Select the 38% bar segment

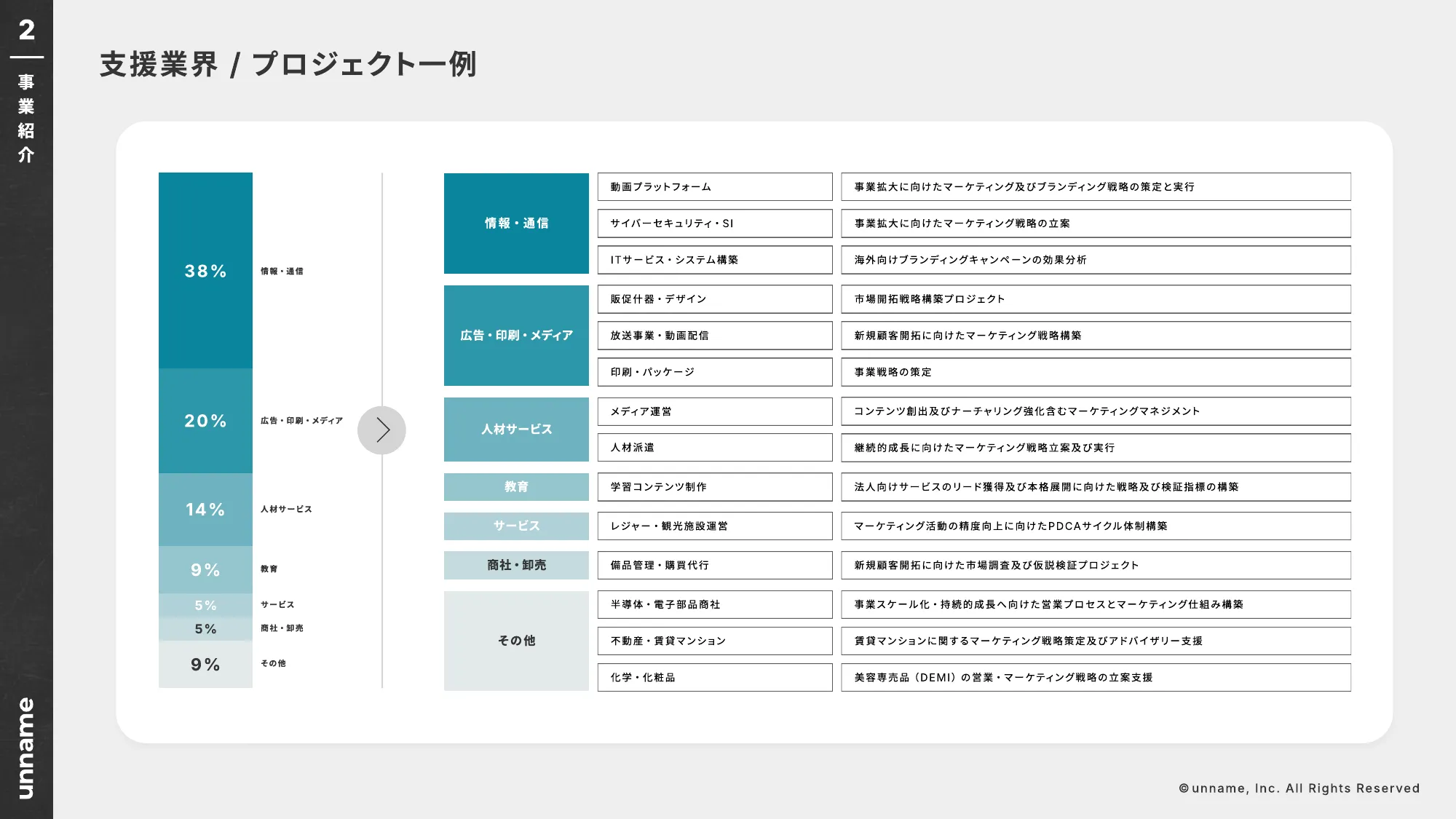click(x=205, y=271)
